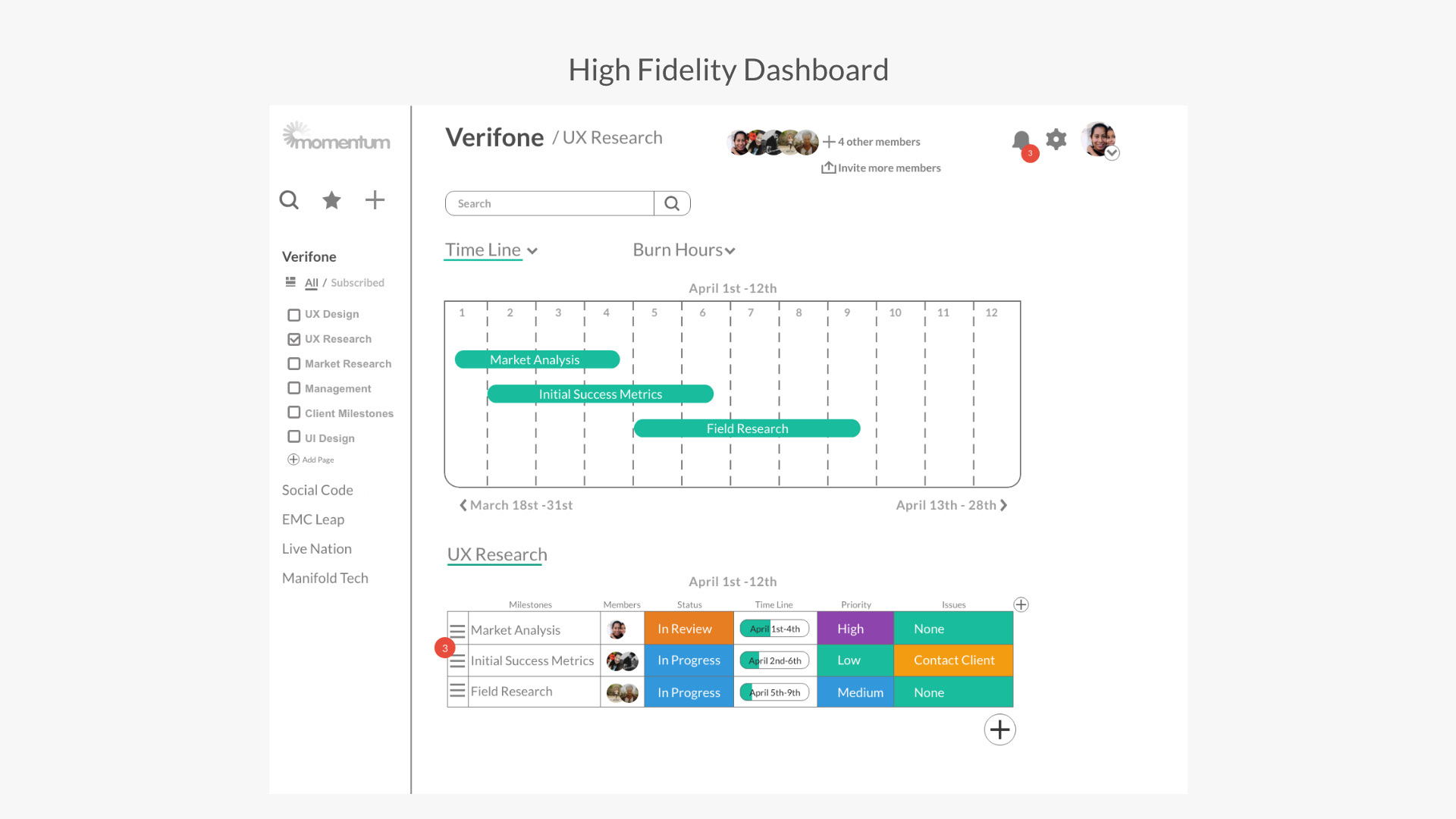Go to previous period March 18st-31st
Viewport: 1456px width, 819px height.
click(x=516, y=505)
